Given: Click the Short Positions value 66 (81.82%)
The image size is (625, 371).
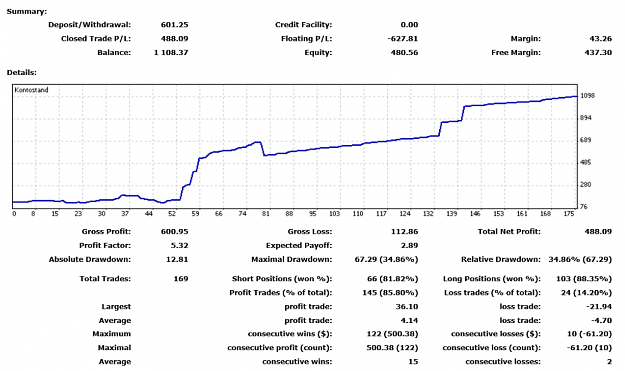Looking at the screenshot, I should [x=392, y=279].
